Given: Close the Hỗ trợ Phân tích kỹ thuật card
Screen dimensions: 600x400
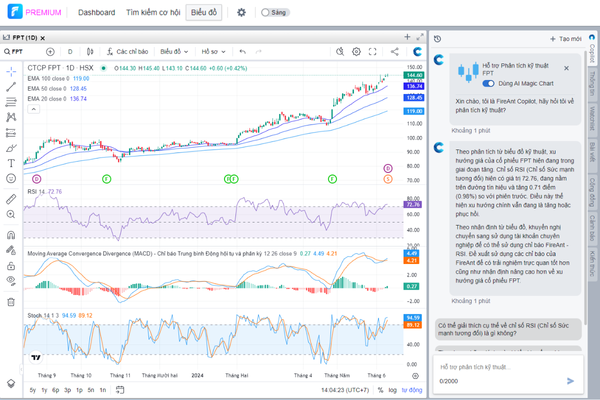Looking at the screenshot, I should 566,68.
